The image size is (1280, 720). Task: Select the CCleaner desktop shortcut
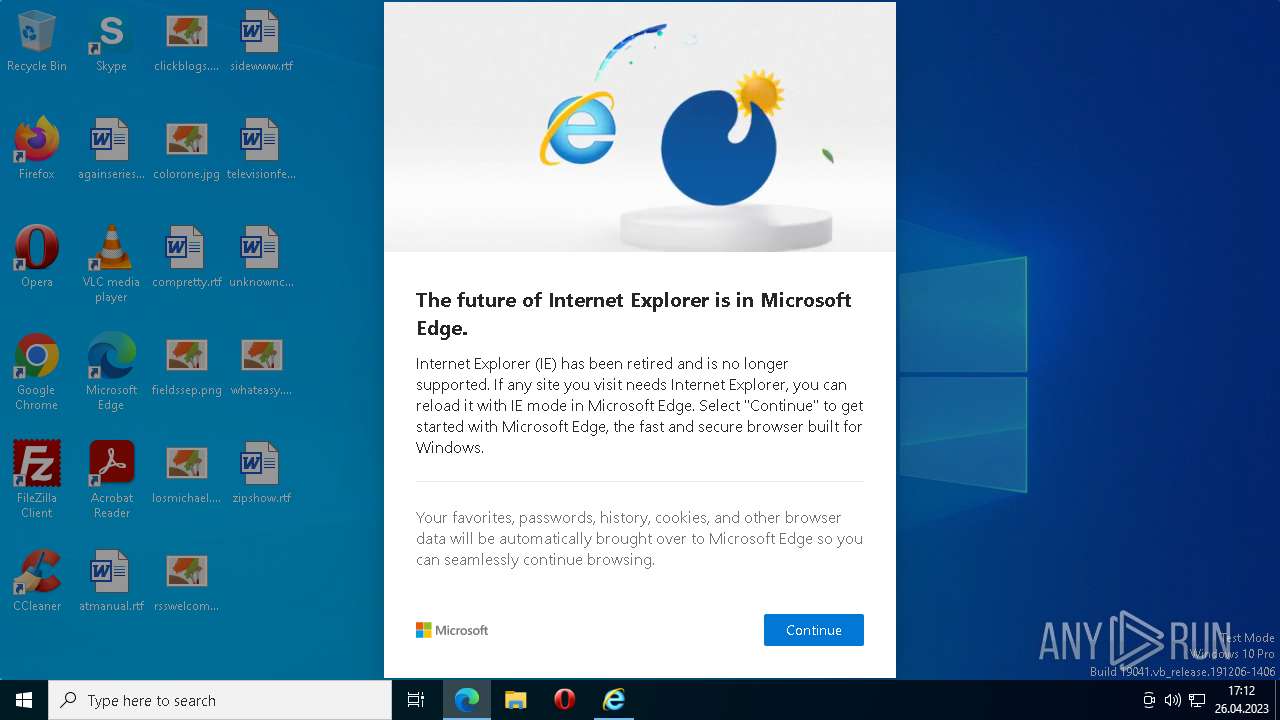point(37,582)
